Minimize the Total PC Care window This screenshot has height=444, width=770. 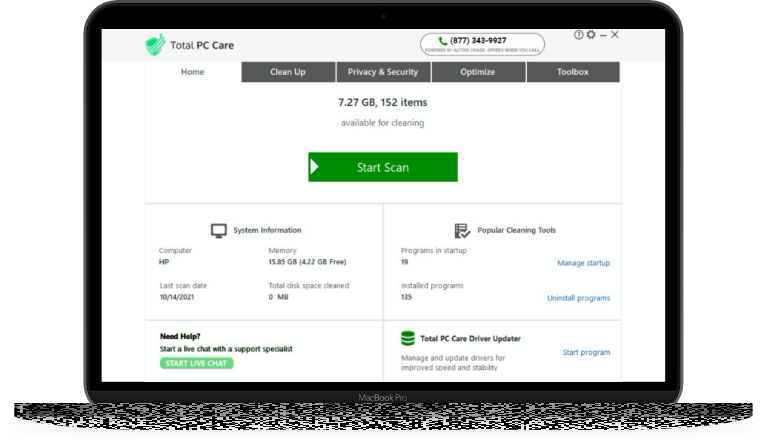click(x=602, y=36)
